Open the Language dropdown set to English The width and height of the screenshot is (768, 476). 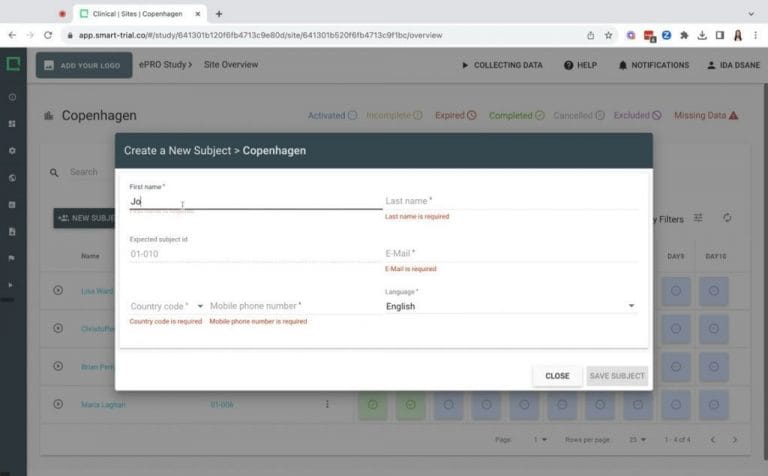pos(510,306)
